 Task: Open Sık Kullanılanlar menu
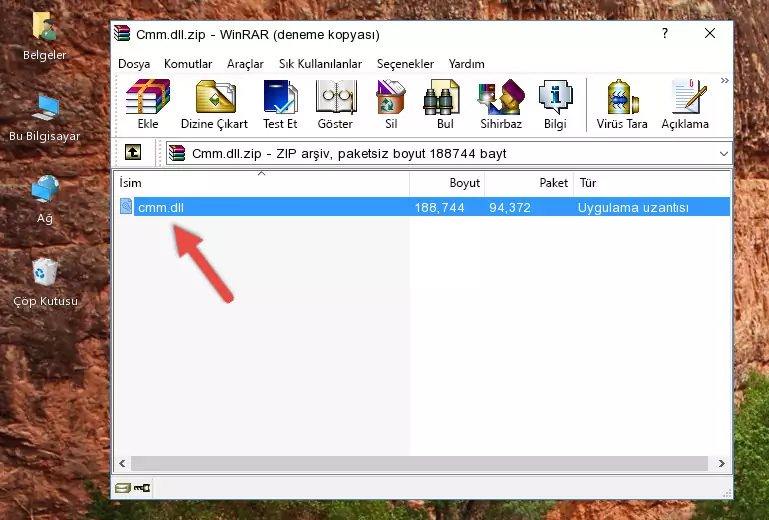(x=320, y=64)
